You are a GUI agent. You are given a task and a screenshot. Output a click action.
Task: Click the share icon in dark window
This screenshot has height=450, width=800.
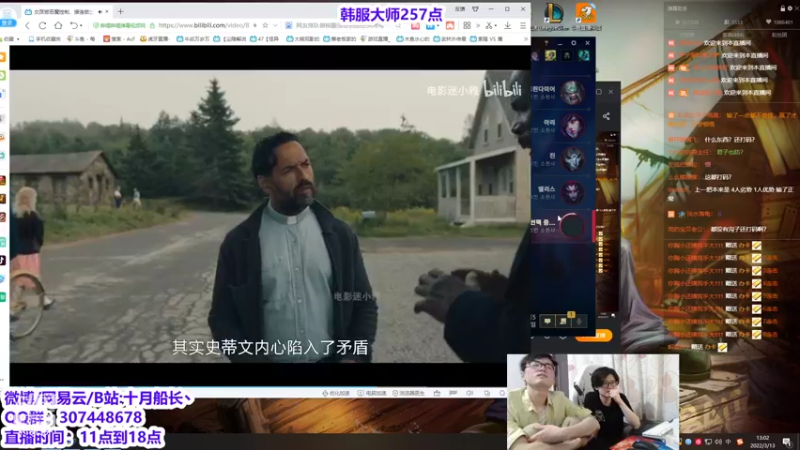coord(606,116)
